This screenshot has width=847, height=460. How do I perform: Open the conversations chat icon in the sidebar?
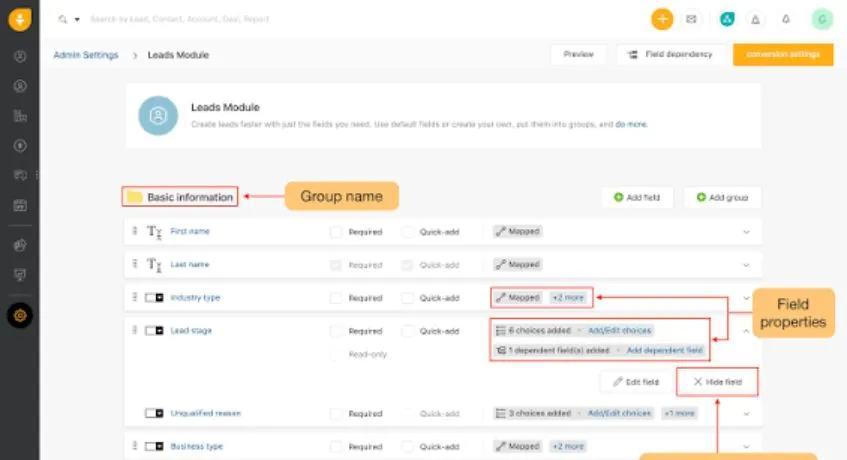(x=20, y=175)
